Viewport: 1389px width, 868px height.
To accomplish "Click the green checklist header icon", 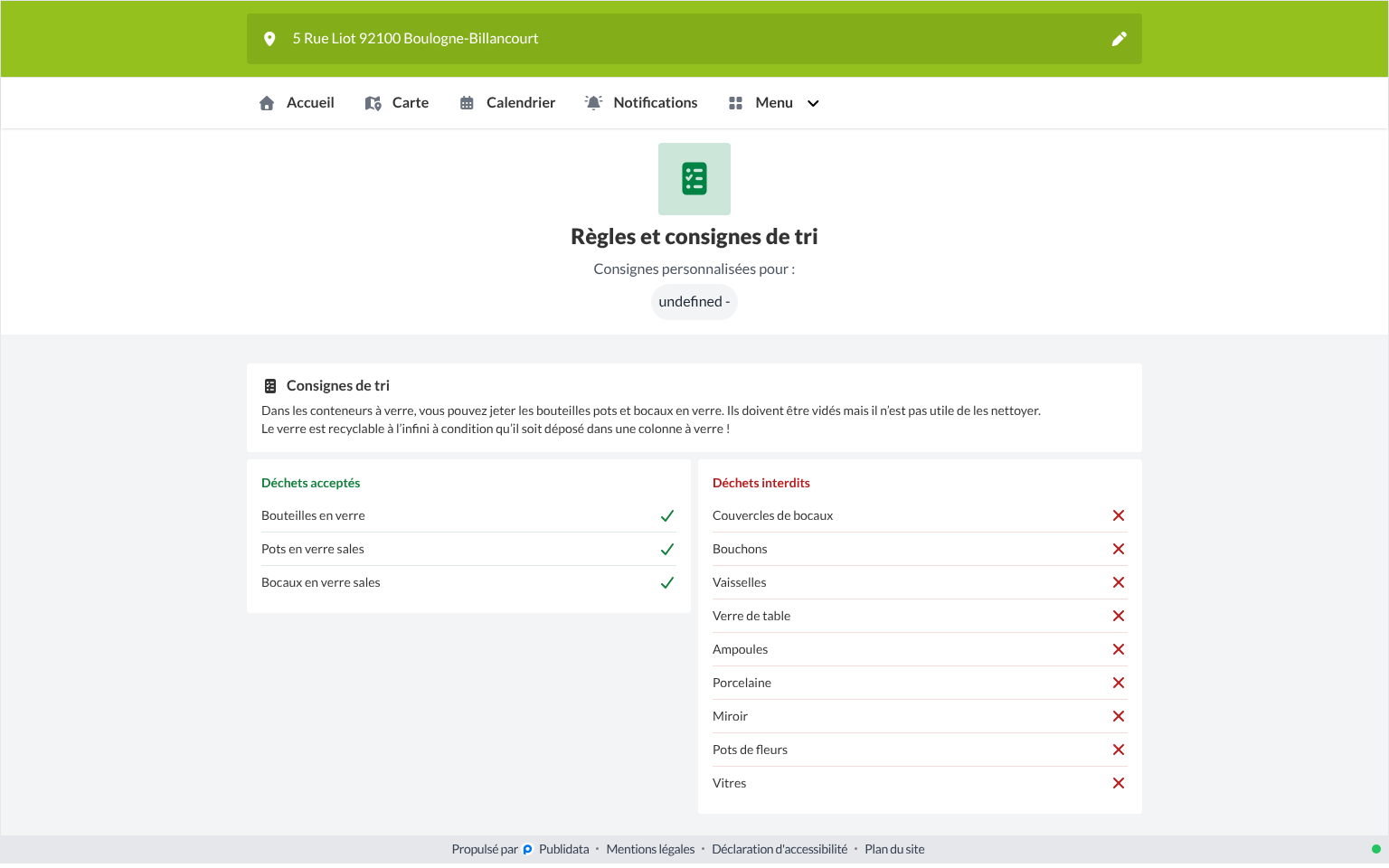I will 694,179.
